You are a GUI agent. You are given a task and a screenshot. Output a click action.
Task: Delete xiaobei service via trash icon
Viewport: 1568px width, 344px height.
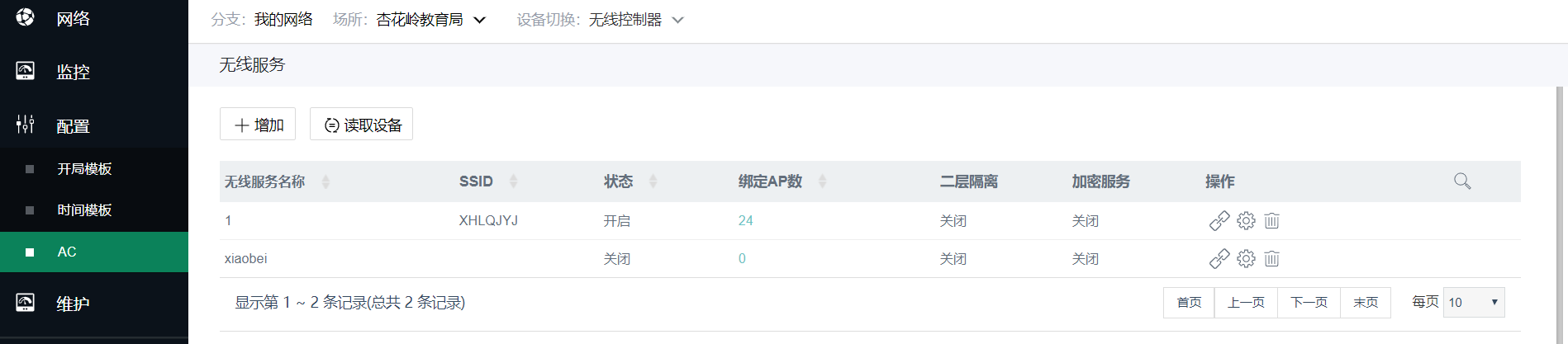coord(1272,259)
